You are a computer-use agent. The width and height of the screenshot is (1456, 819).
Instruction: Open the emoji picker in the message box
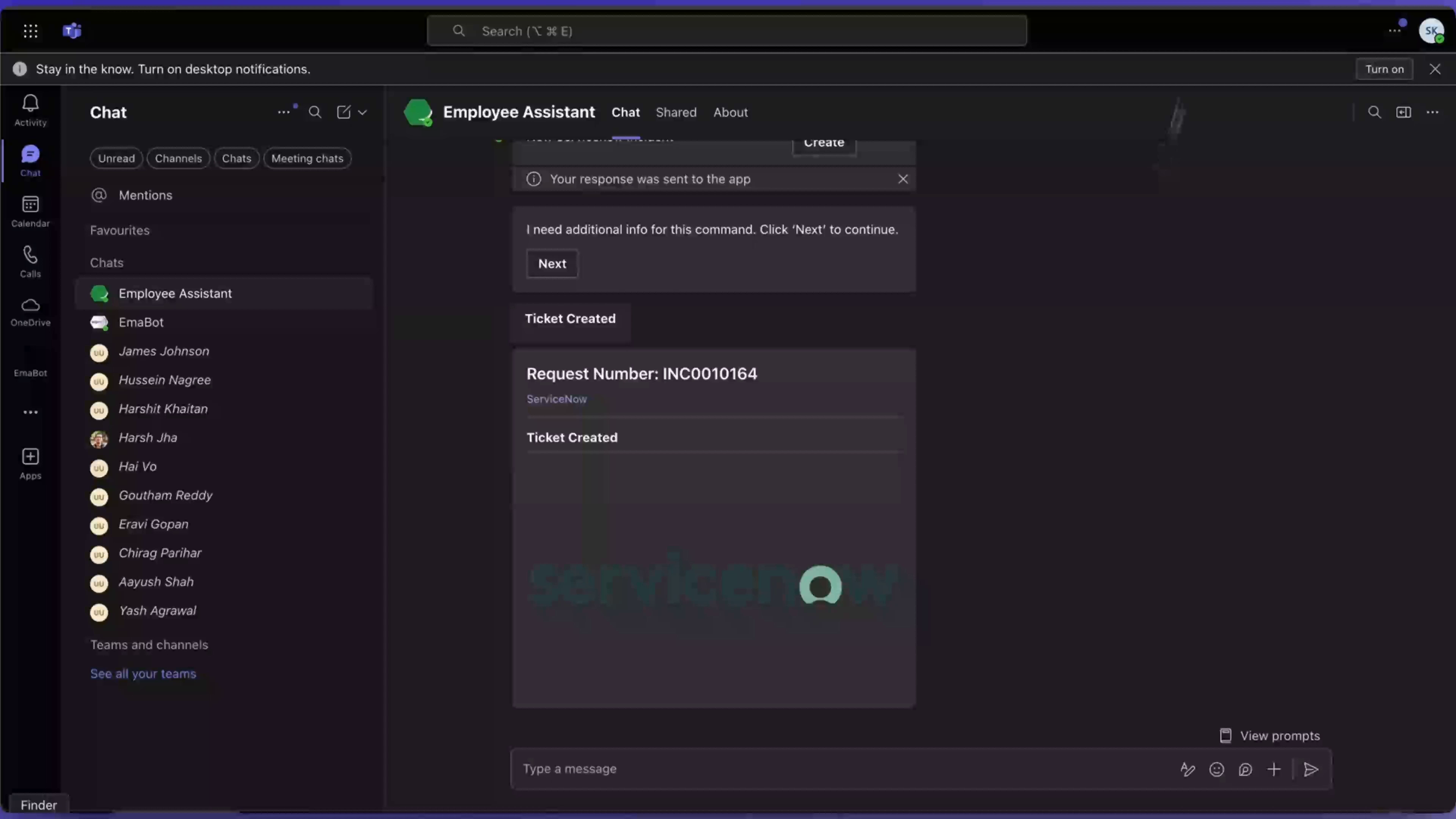click(x=1217, y=769)
